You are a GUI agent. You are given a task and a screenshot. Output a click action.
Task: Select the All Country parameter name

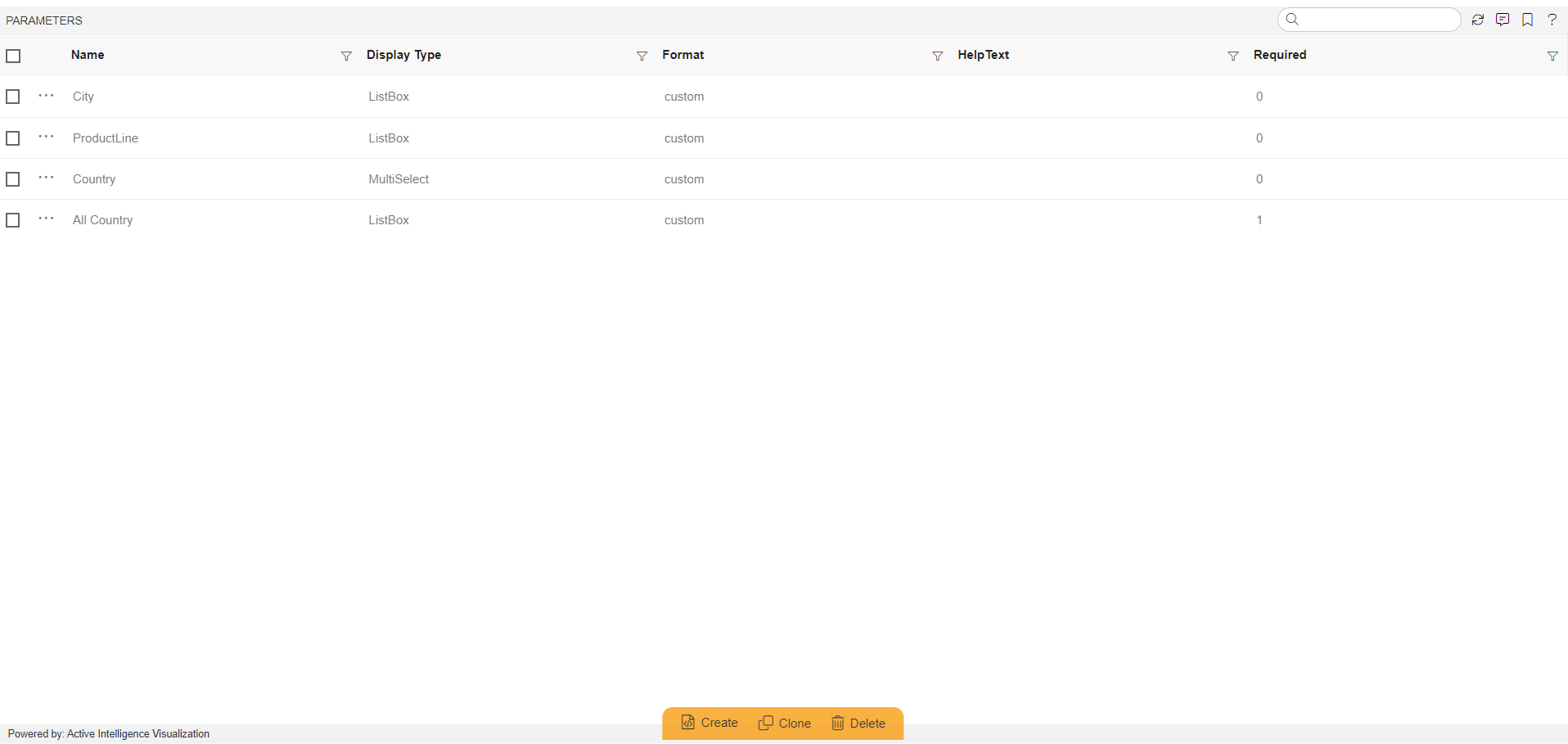102,220
